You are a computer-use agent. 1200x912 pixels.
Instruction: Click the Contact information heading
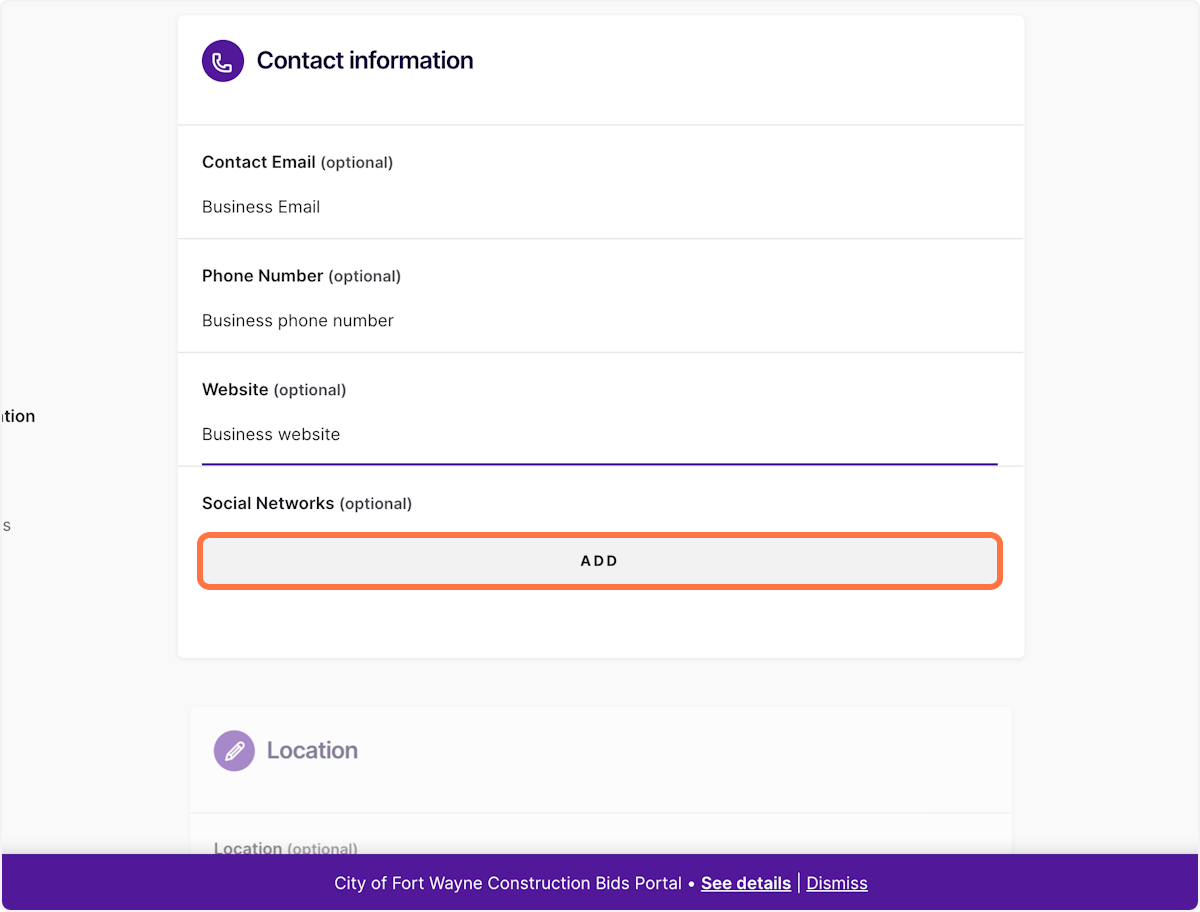tap(365, 61)
